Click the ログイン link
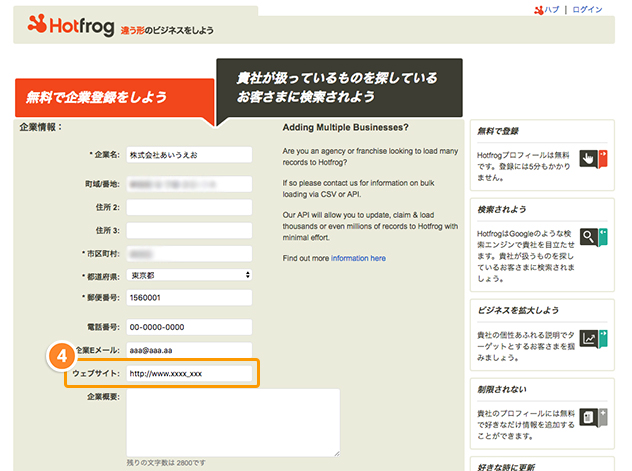The height and width of the screenshot is (471, 632). (x=587, y=10)
